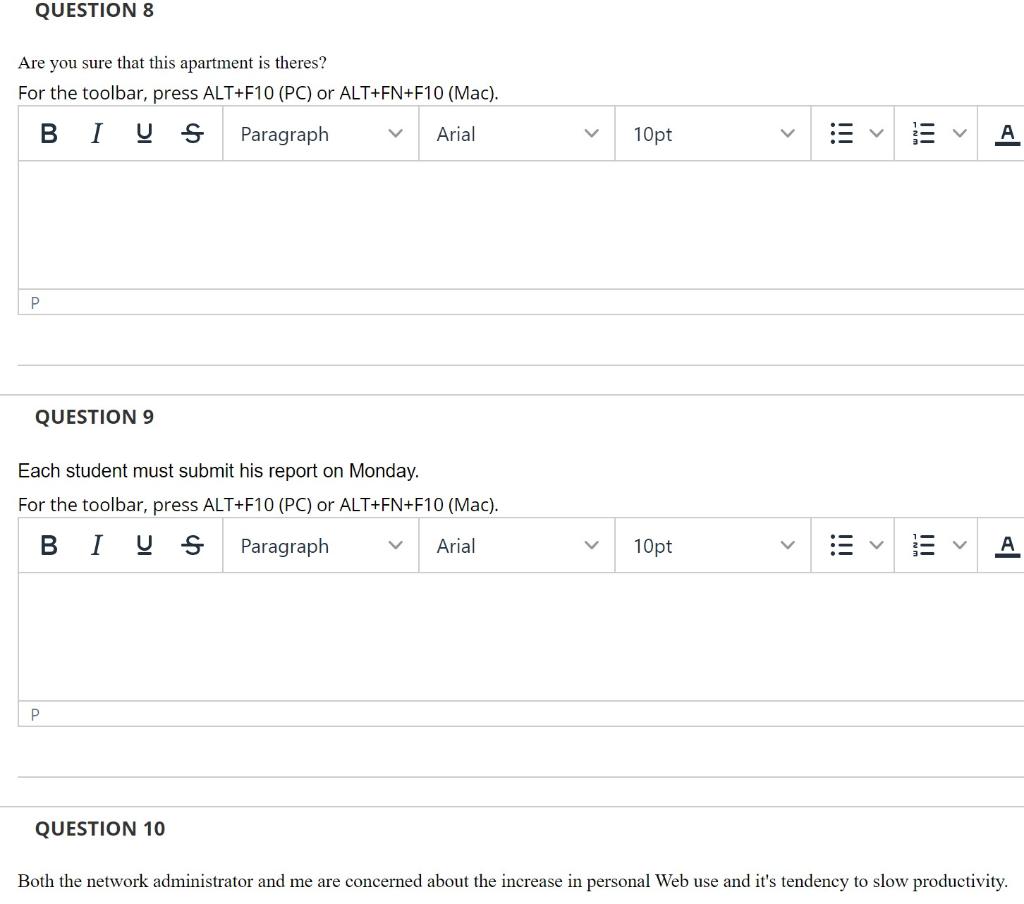This screenshot has height=904, width=1024.
Task: Toggle Underline in Question 9 editor
Action: [x=144, y=545]
